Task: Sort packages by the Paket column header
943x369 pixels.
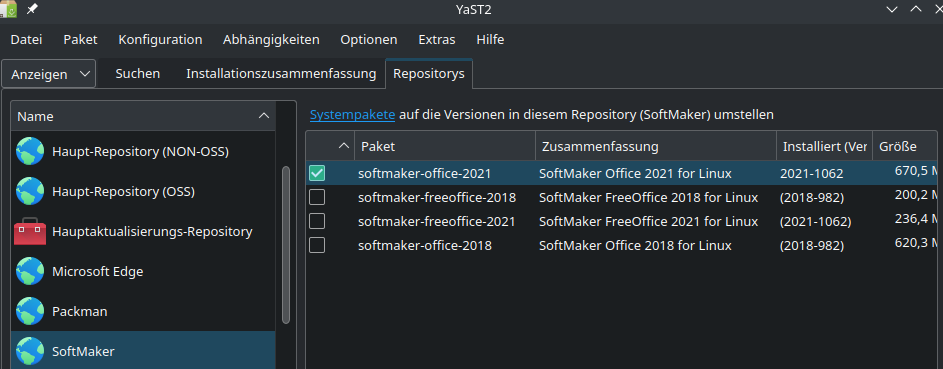Action: [445, 146]
